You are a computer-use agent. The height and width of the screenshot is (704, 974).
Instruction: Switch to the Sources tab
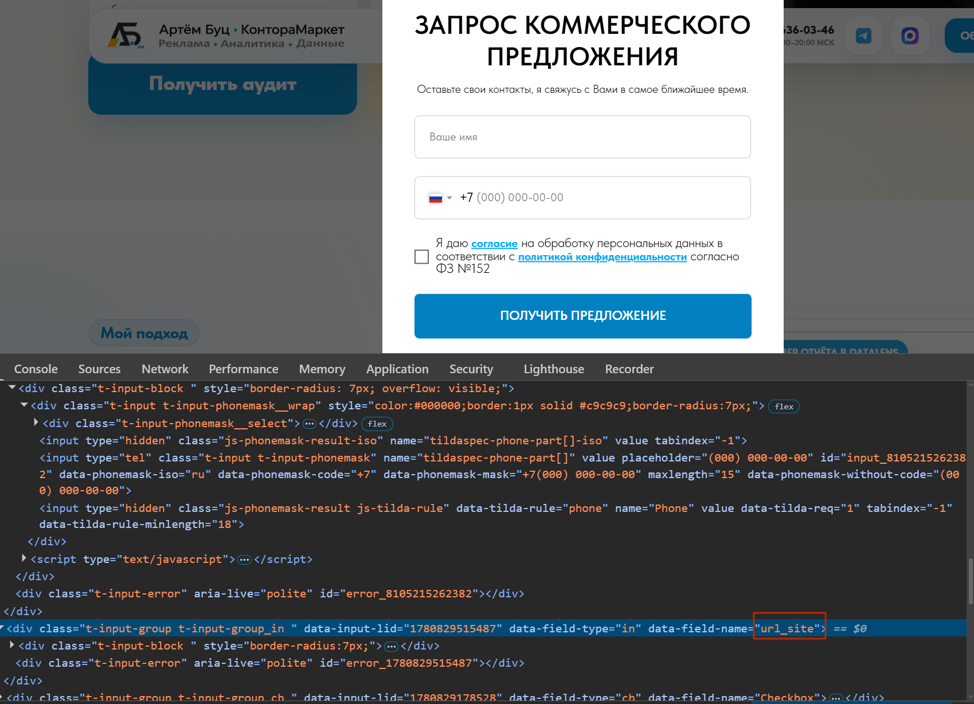coord(99,368)
